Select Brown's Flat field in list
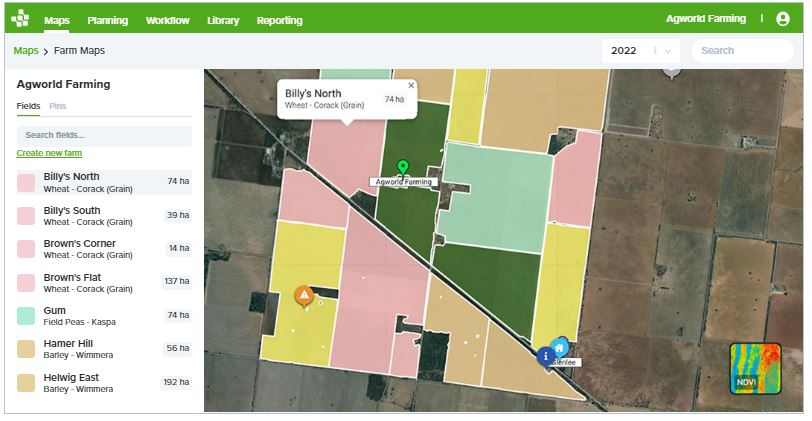Screen dimensions: 812x421 [89, 282]
